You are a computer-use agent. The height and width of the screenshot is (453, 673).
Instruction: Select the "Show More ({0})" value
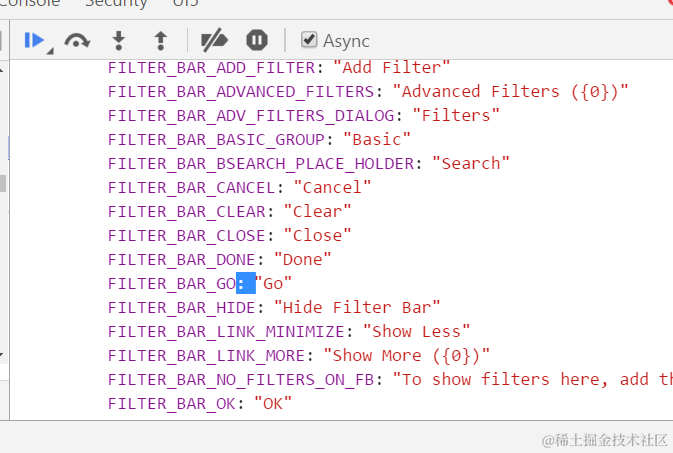coord(406,356)
